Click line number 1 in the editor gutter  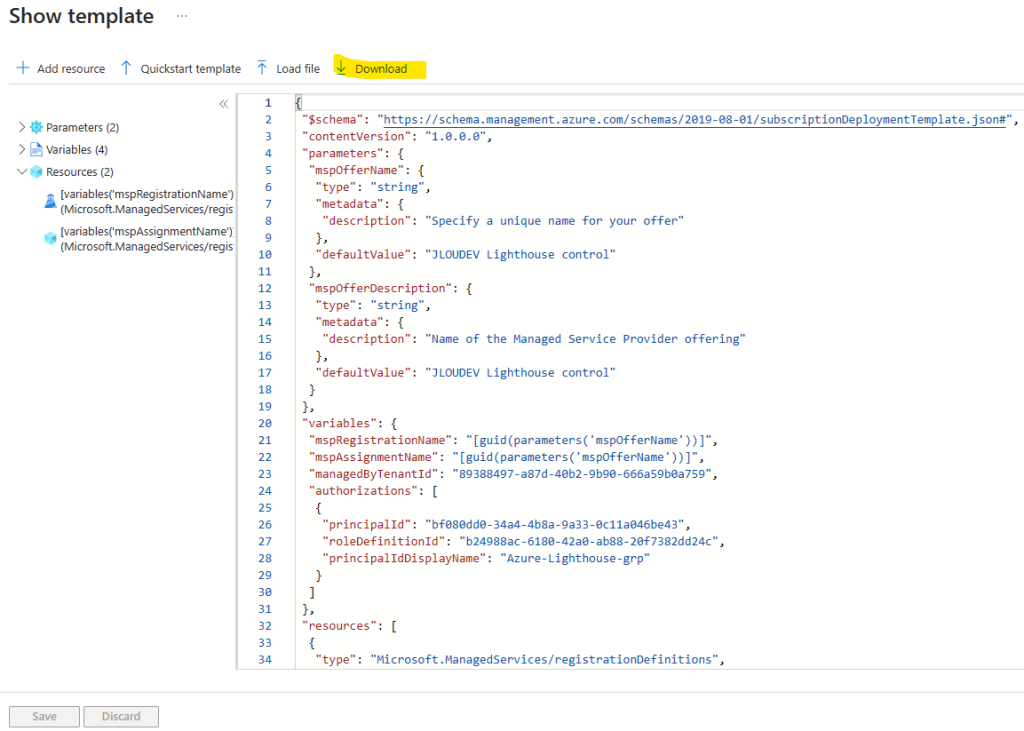click(x=268, y=103)
